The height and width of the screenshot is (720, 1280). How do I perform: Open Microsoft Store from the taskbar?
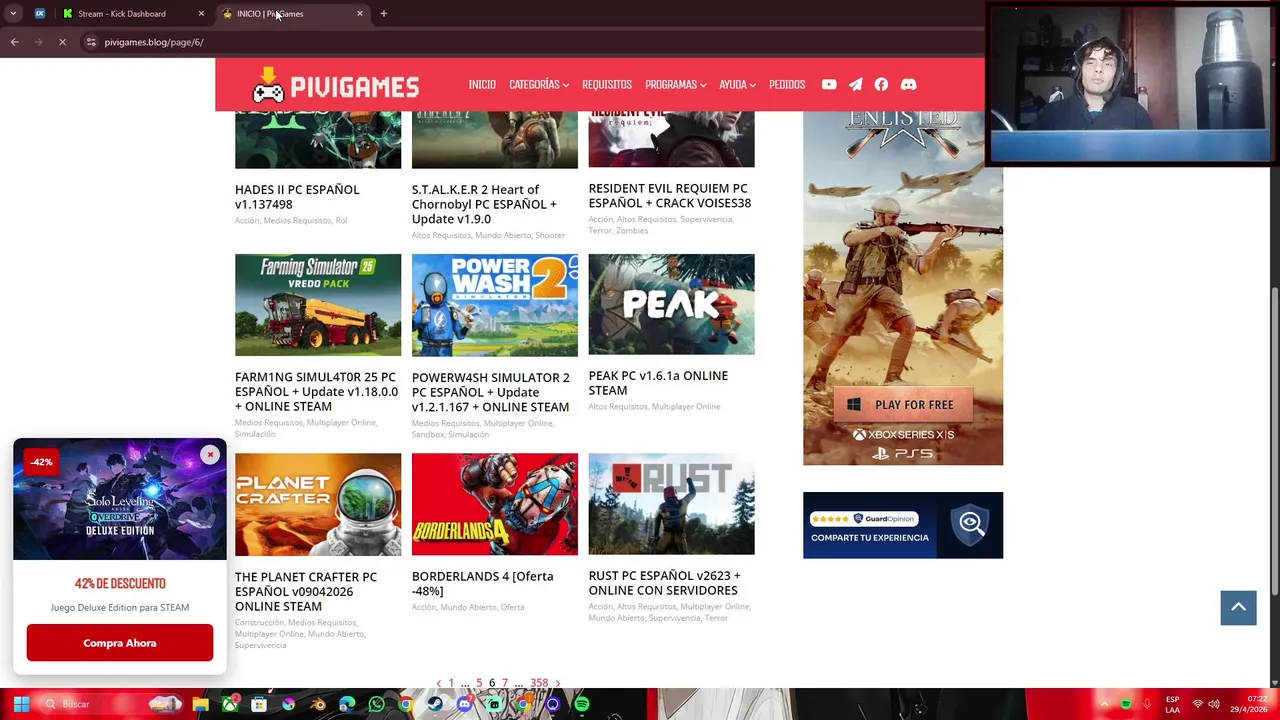258,704
